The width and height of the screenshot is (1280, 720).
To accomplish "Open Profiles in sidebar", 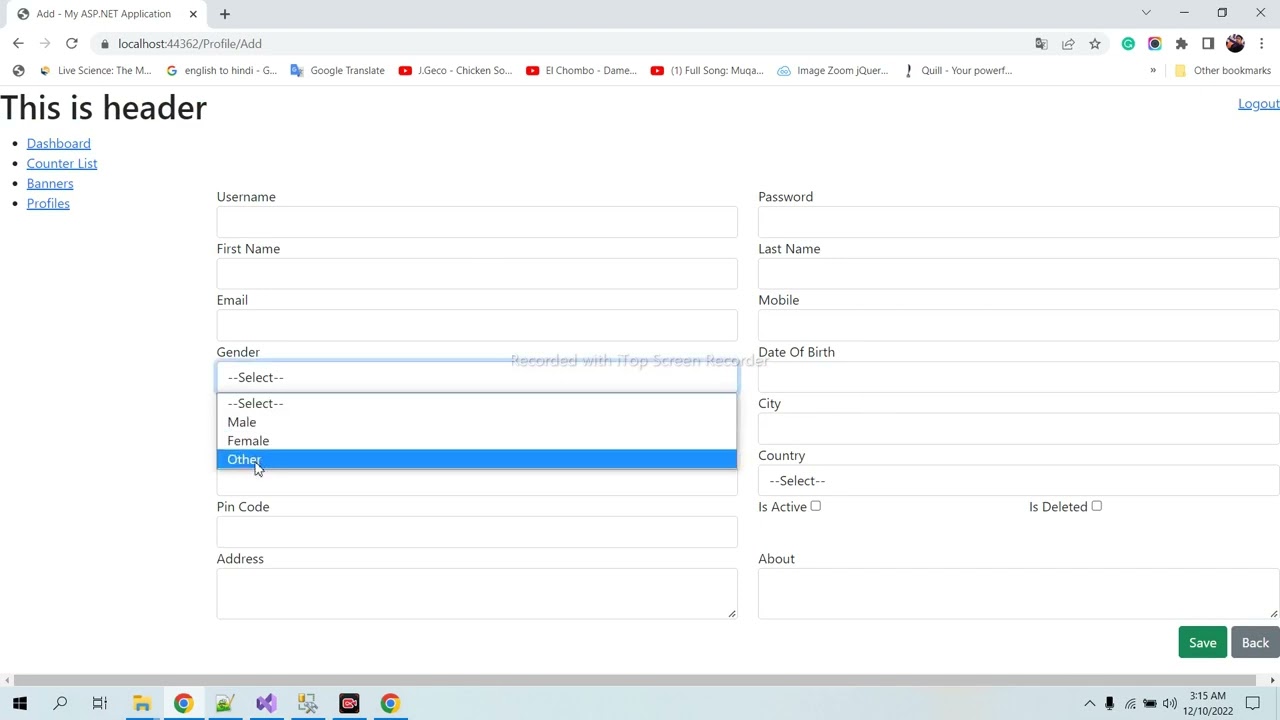I will click(x=48, y=204).
